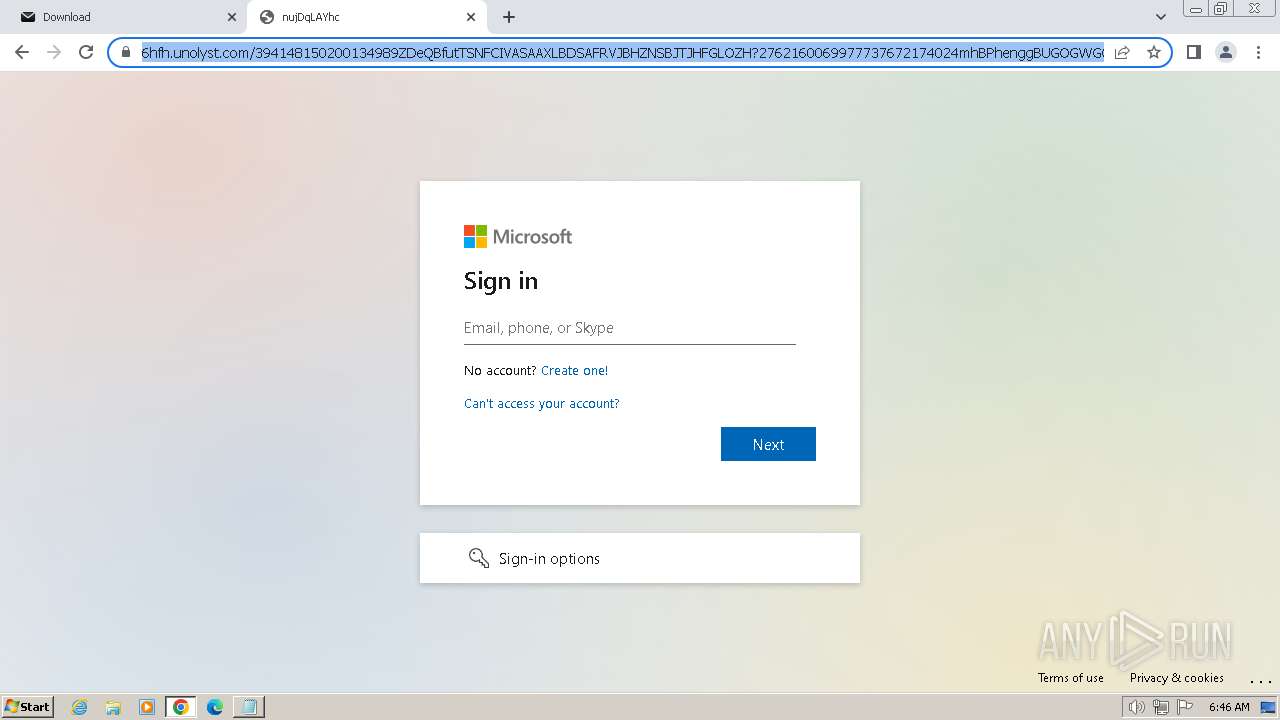Image resolution: width=1280 pixels, height=720 pixels.
Task: Close the nujDqLAYhc tab
Action: pos(471,17)
